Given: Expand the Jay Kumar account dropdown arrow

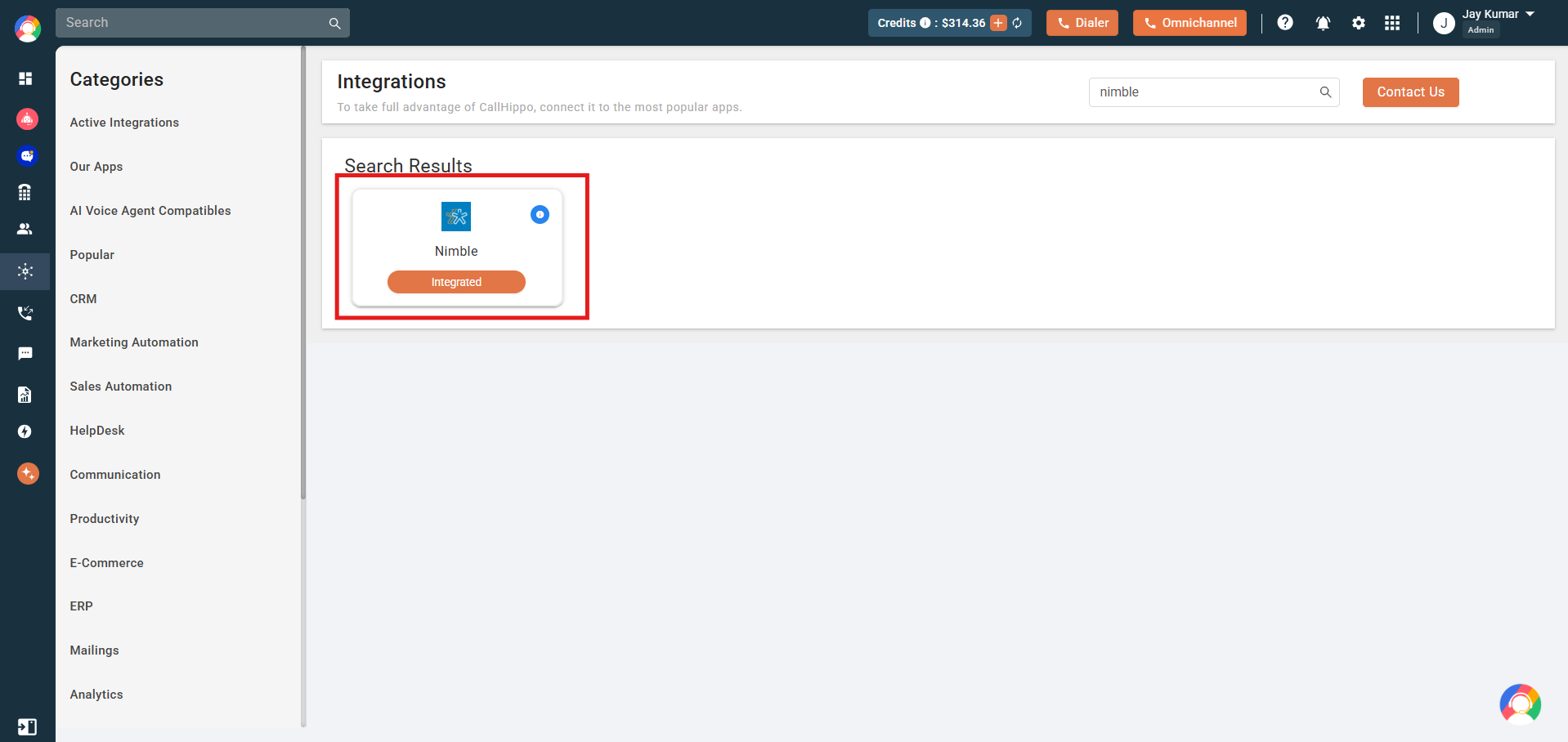Looking at the screenshot, I should point(1530,14).
